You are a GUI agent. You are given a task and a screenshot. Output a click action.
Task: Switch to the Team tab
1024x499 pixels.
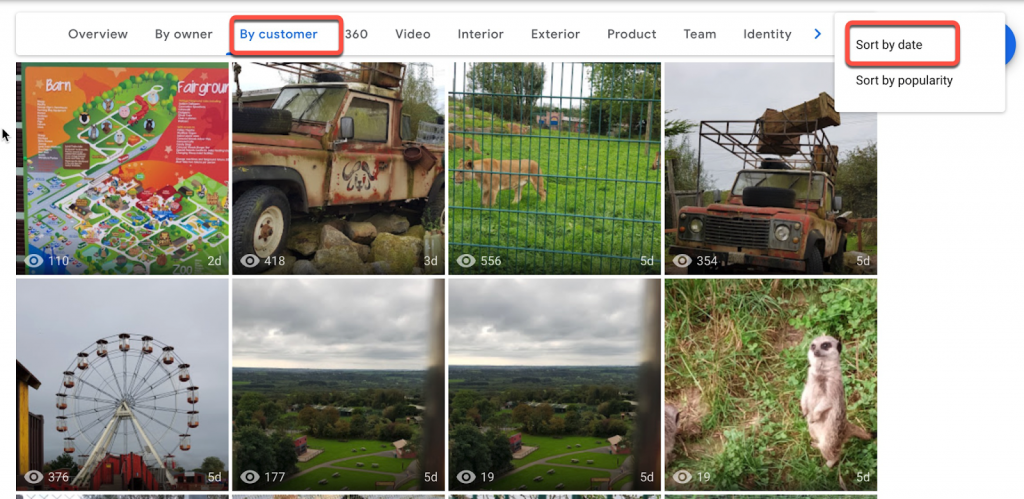pos(699,34)
